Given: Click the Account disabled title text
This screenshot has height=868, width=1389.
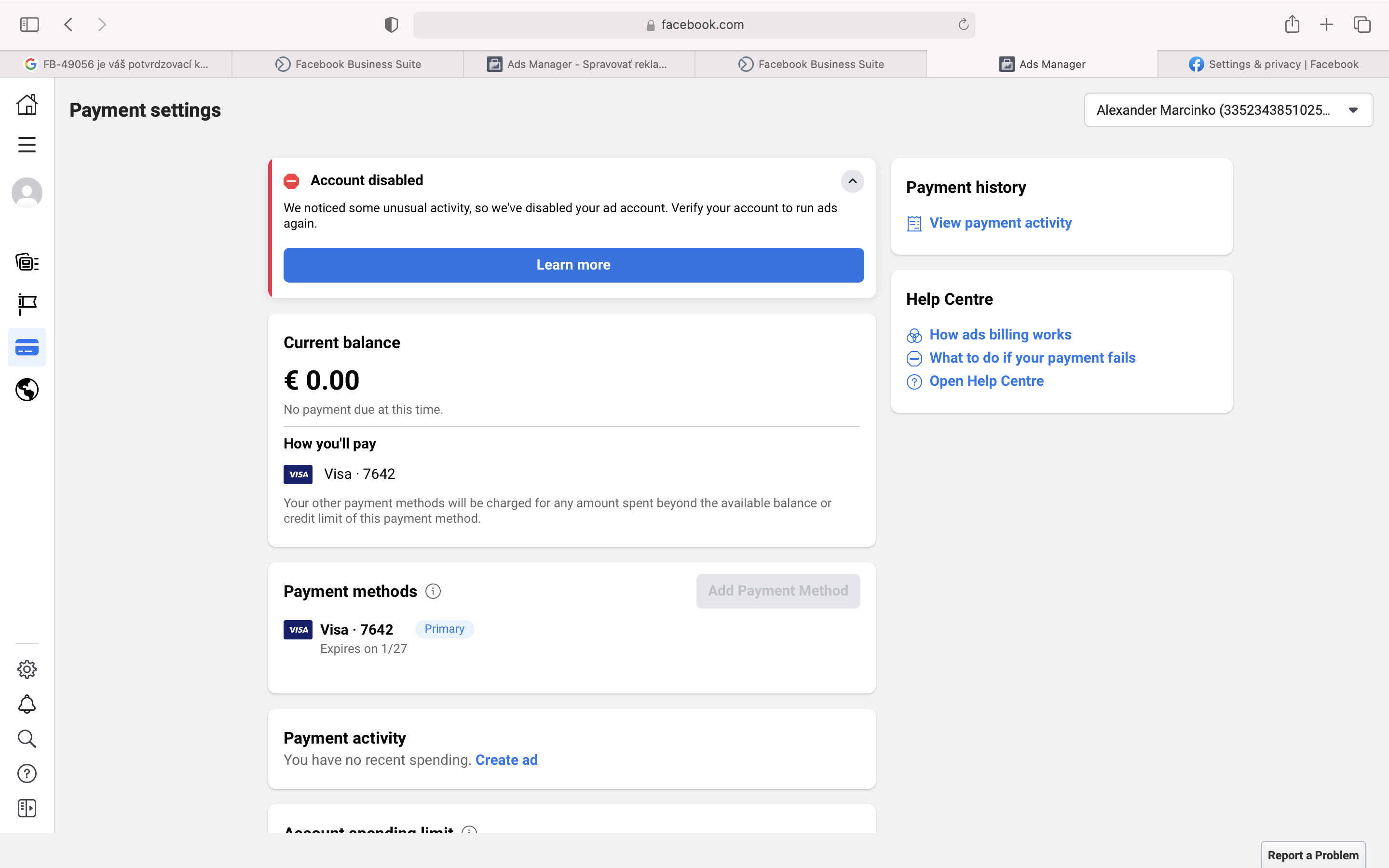Looking at the screenshot, I should tap(367, 180).
